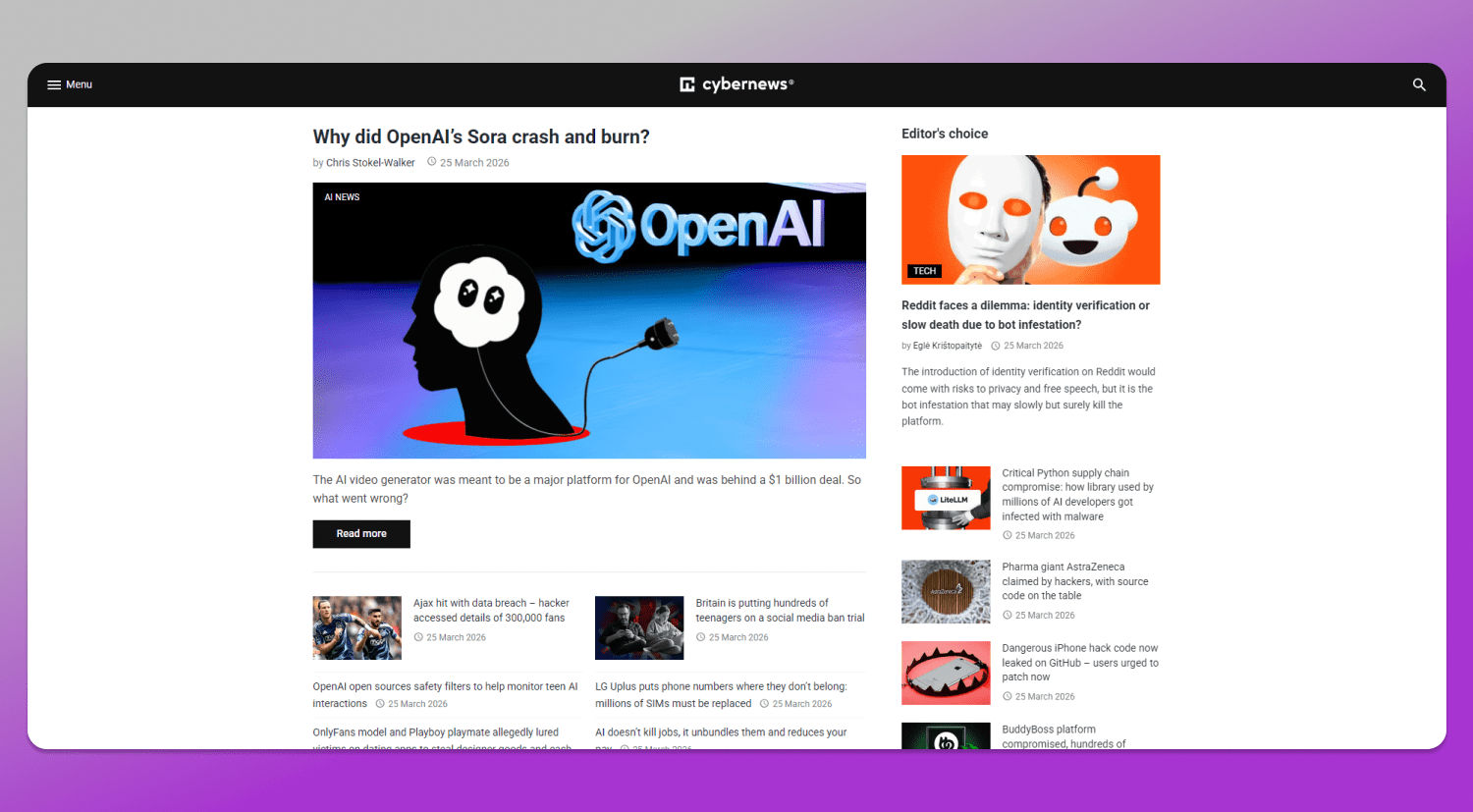The height and width of the screenshot is (812, 1473).
Task: Click Reddit mask editor's choice image
Action: point(1031,220)
